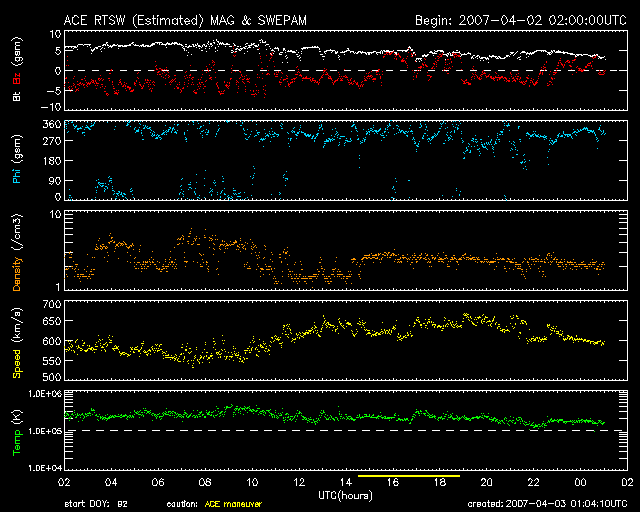The height and width of the screenshot is (512, 640).
Task: Click the blue Phi (gsm) axis label
Action: 17,161
